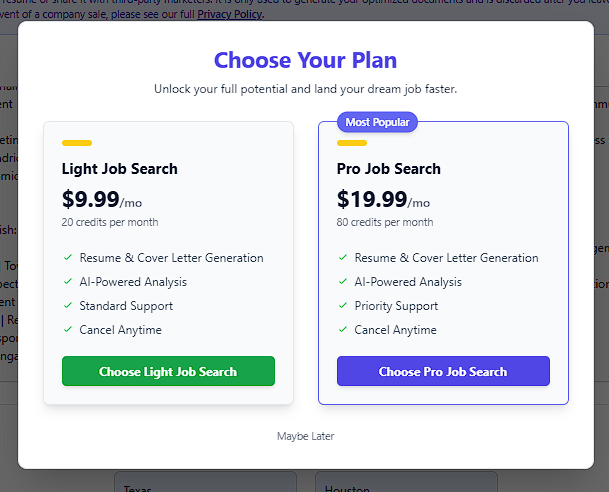Click the yellow accent bar on Light plan
Viewport: 609px width, 492px height.
pyautogui.click(x=77, y=143)
